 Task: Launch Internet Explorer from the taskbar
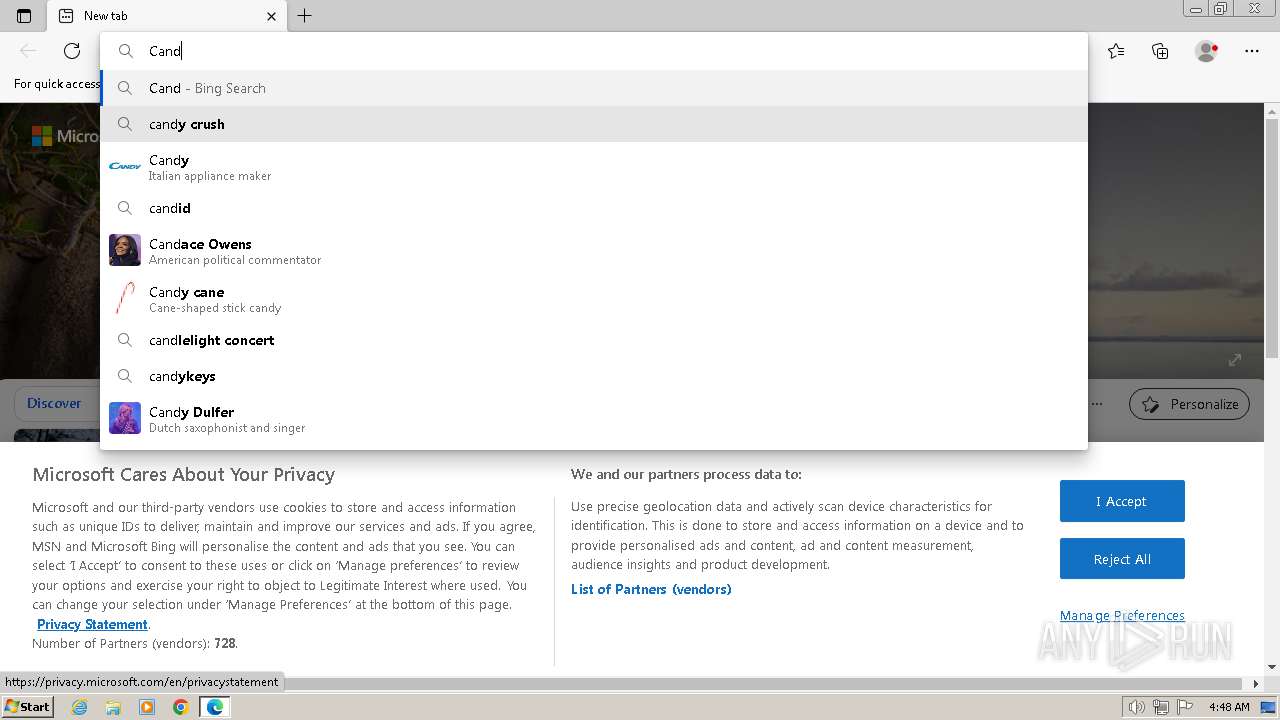coord(80,707)
